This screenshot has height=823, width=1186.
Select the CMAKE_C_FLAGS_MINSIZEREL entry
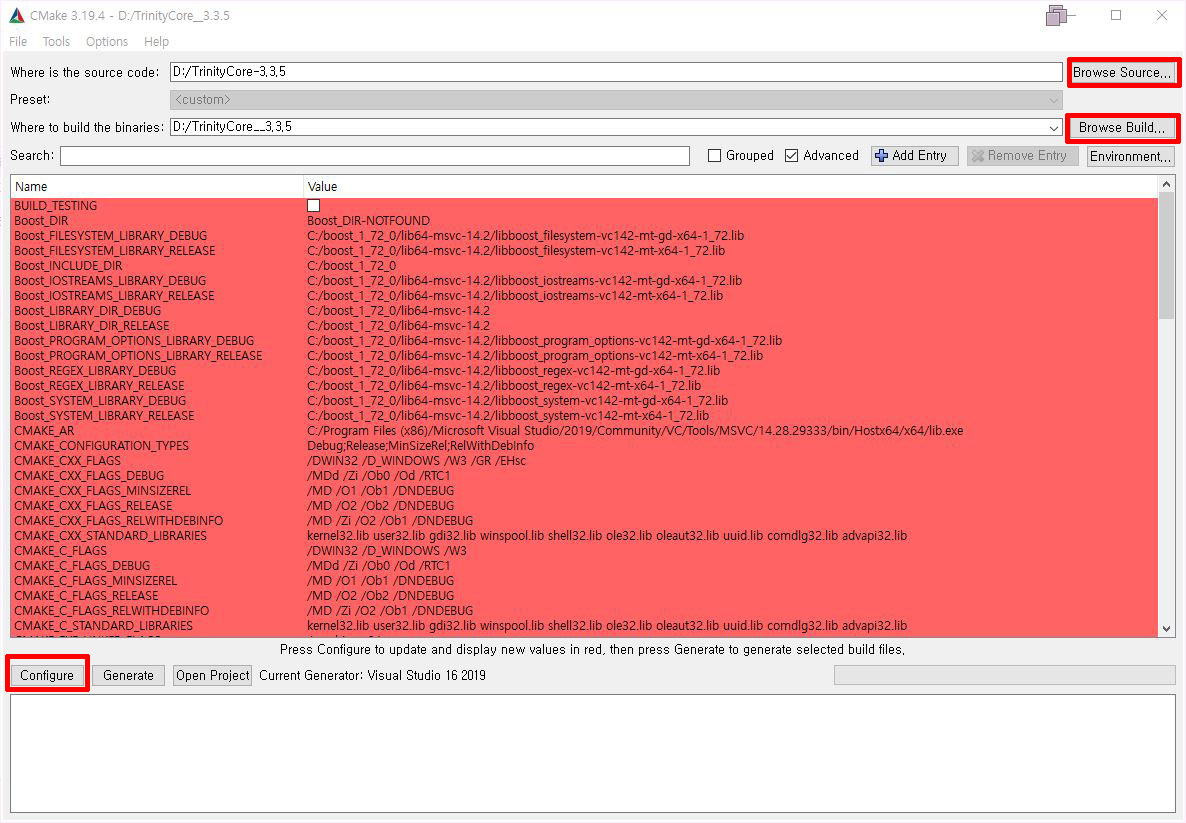click(95, 581)
